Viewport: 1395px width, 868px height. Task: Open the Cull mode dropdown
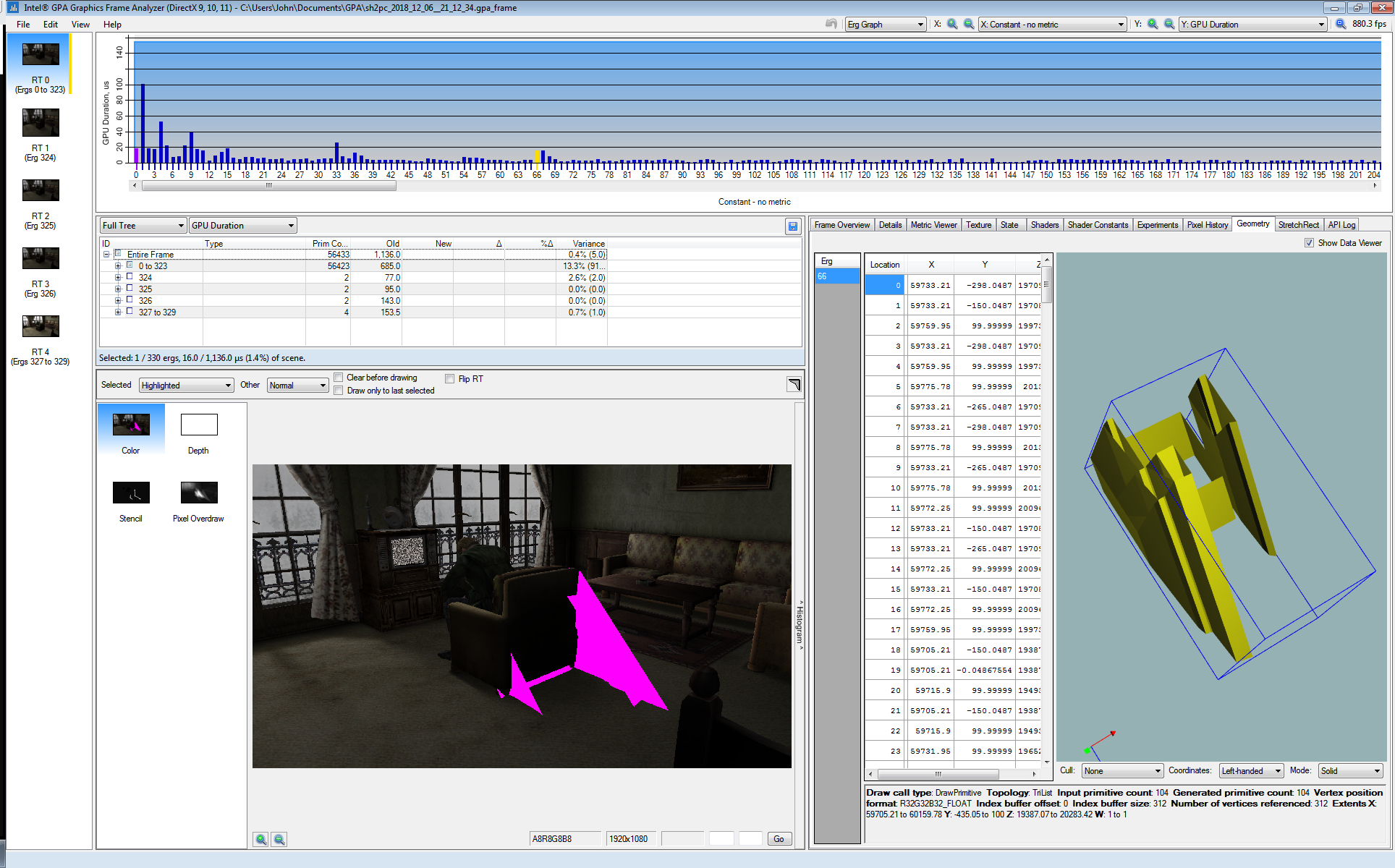click(x=1122, y=771)
